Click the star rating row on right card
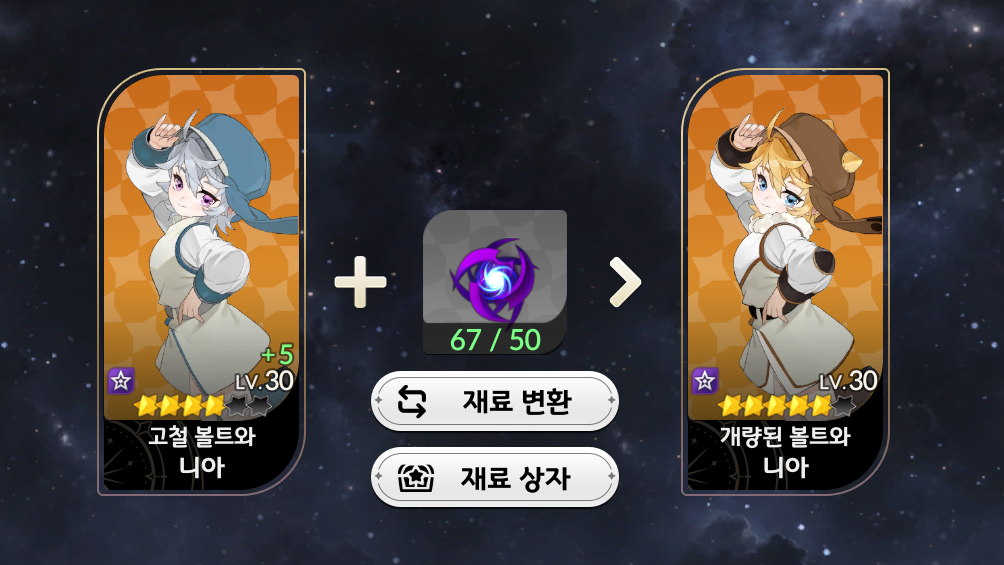The image size is (1004, 565). (x=787, y=405)
